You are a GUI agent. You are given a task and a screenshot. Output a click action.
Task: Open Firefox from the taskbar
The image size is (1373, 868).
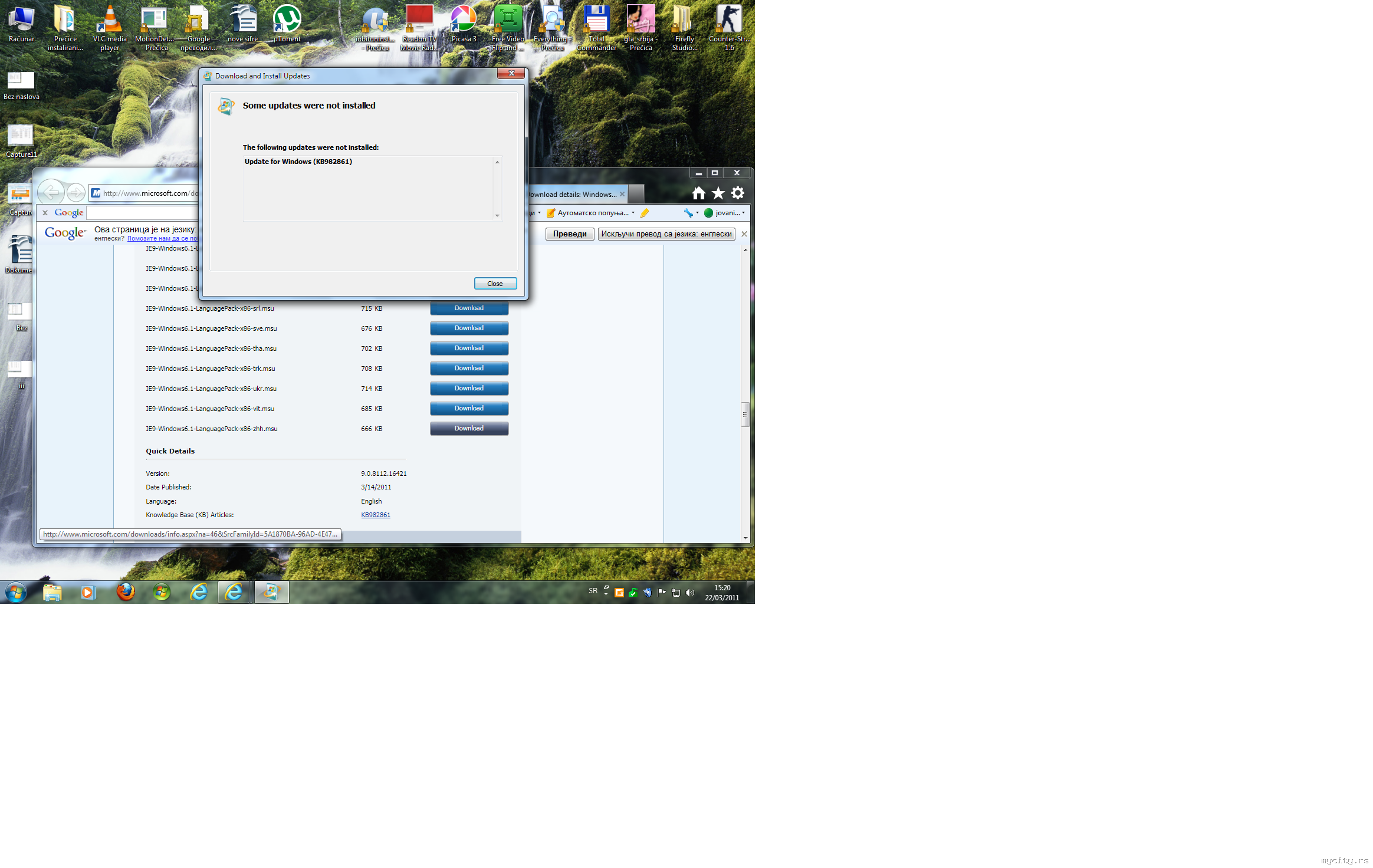point(125,592)
